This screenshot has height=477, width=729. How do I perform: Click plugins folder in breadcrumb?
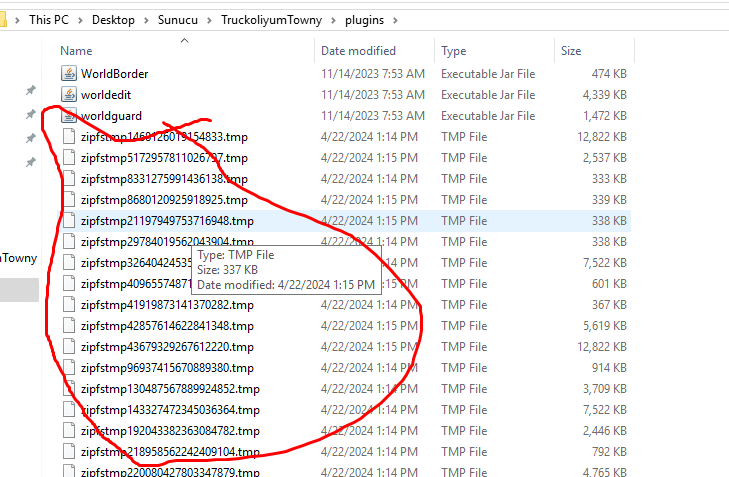coord(364,20)
